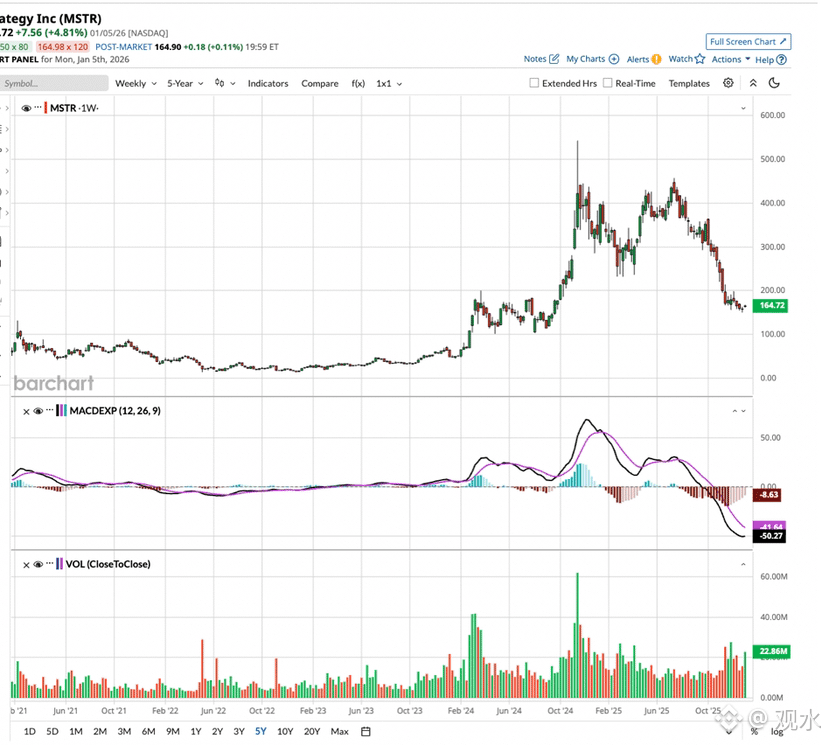This screenshot has height=745, width=829.
Task: Open the 1x1 grid layout dropdown
Action: (389, 84)
